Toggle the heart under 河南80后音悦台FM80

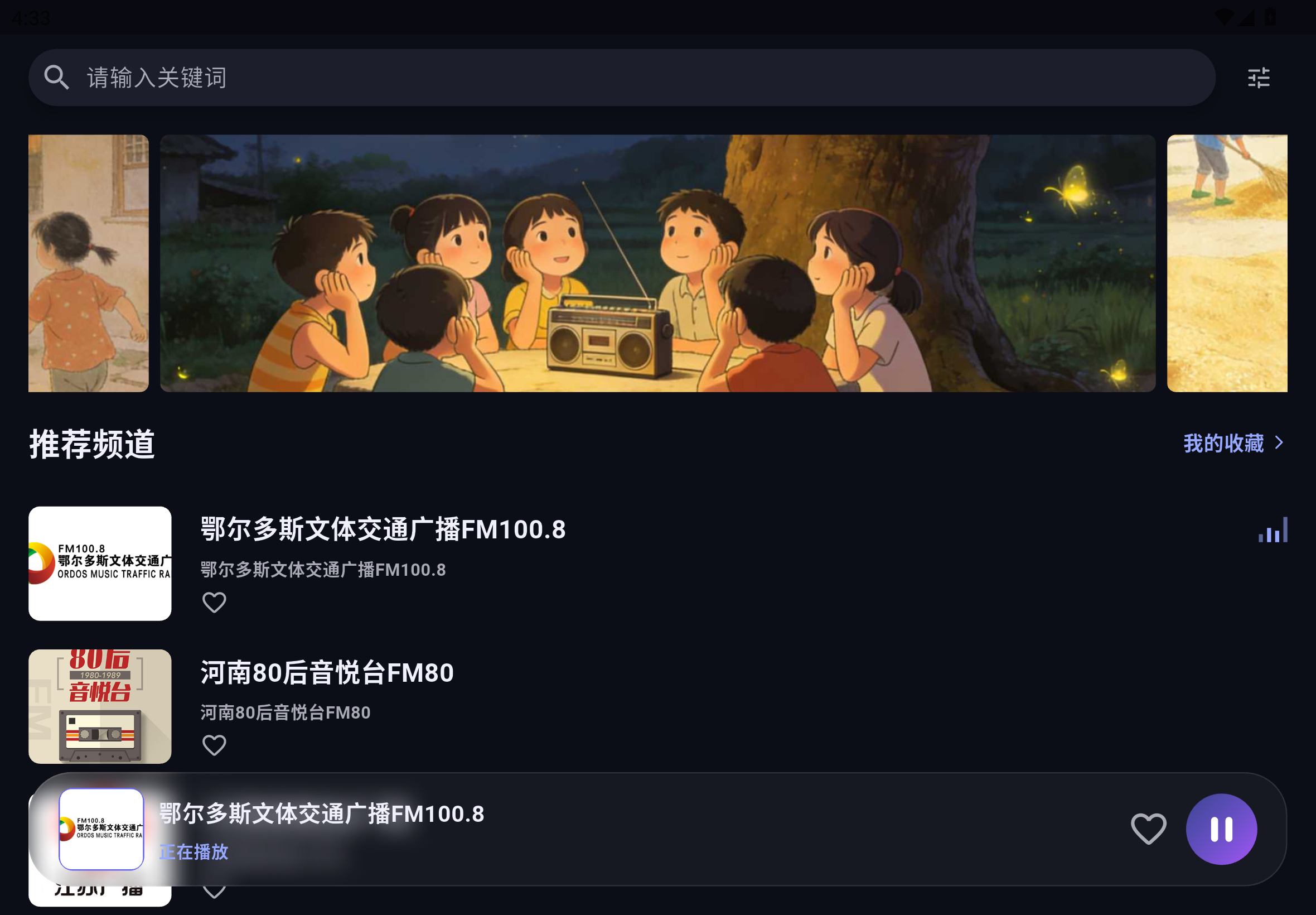pyautogui.click(x=214, y=745)
